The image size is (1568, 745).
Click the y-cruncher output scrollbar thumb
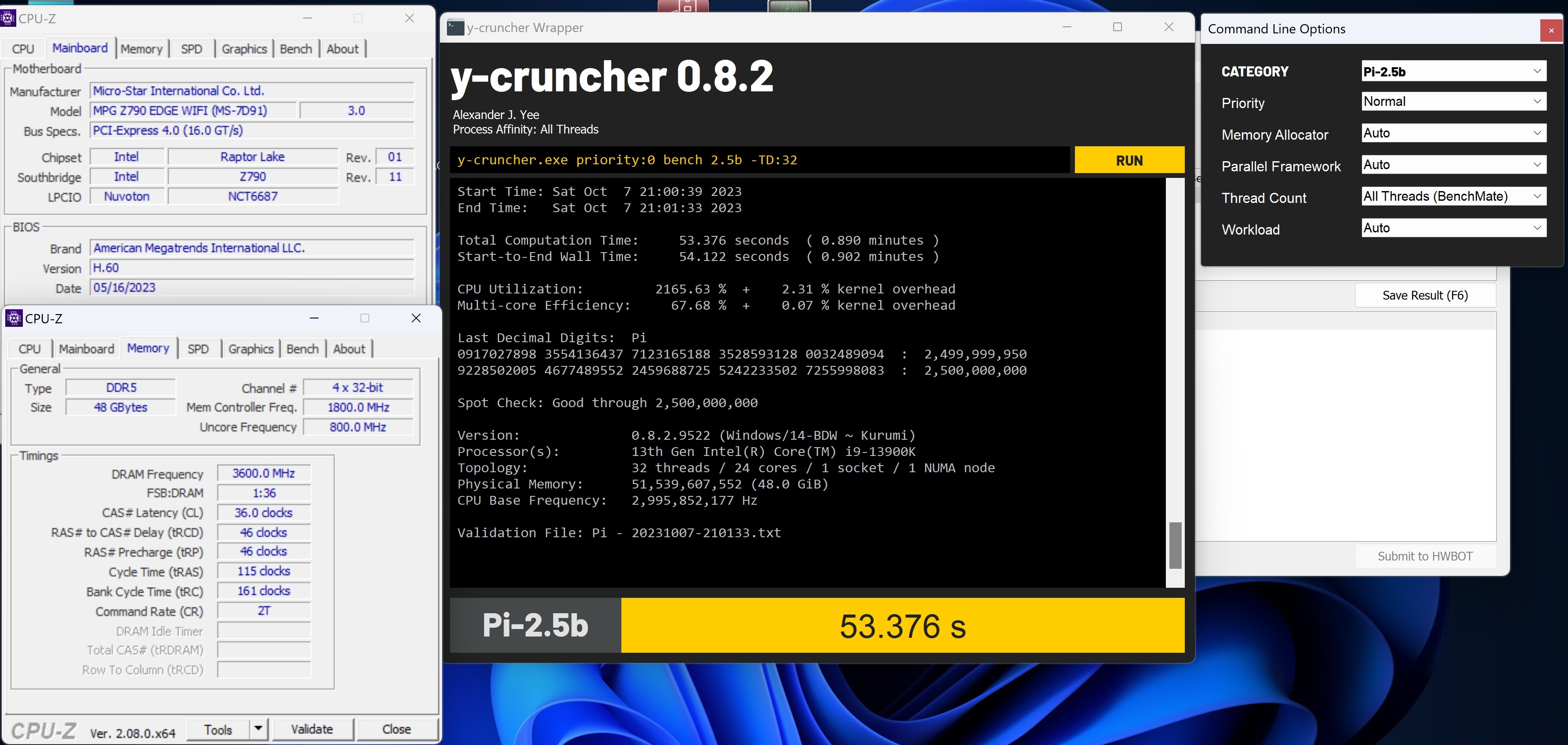pos(1176,545)
